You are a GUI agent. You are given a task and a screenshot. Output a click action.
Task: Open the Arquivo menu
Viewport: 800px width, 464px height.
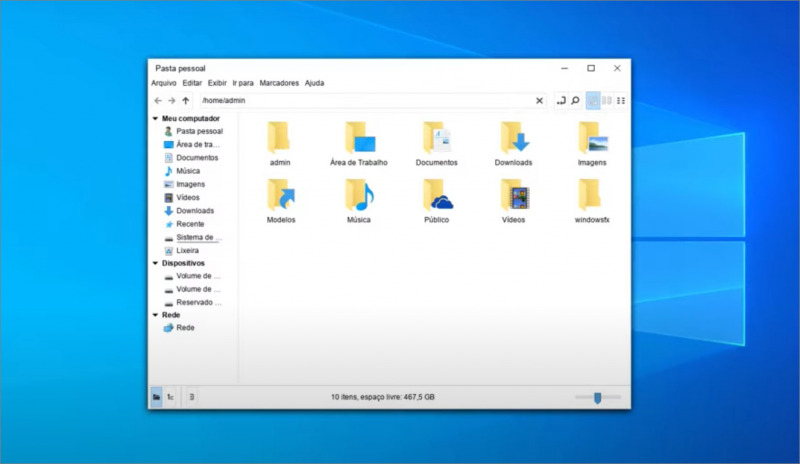coord(163,83)
